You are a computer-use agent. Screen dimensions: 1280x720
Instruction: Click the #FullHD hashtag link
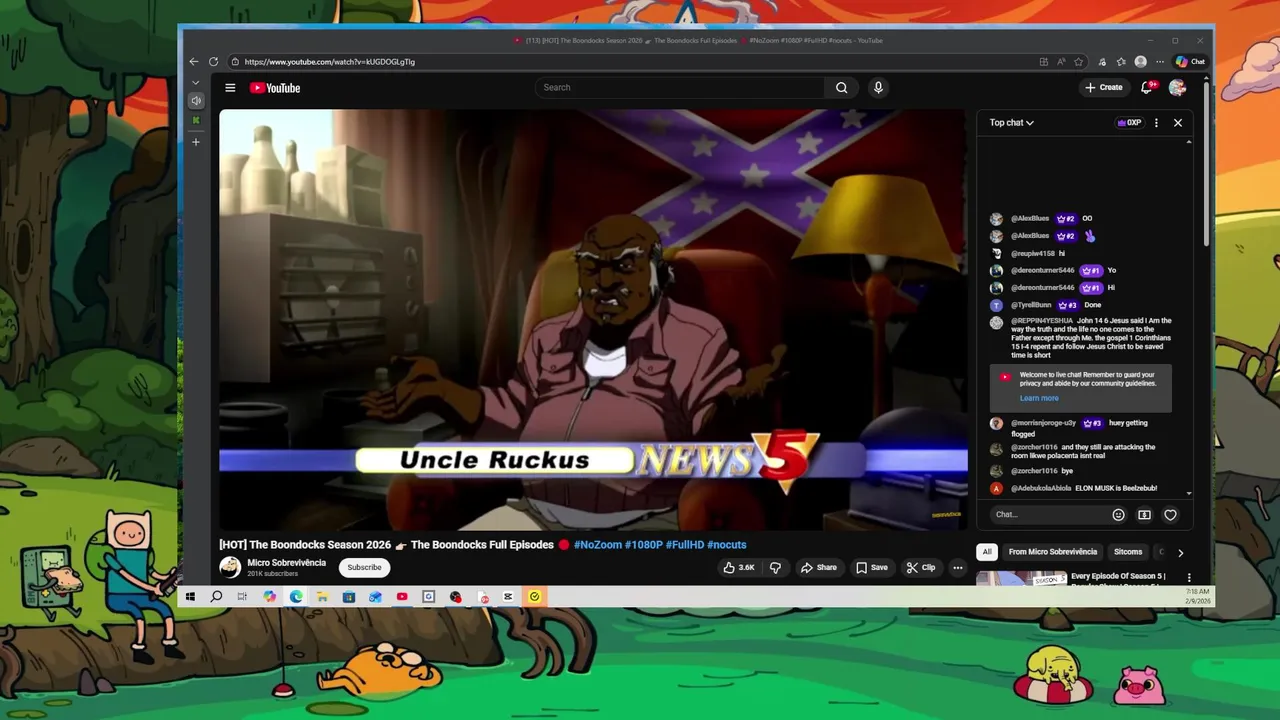coord(684,545)
